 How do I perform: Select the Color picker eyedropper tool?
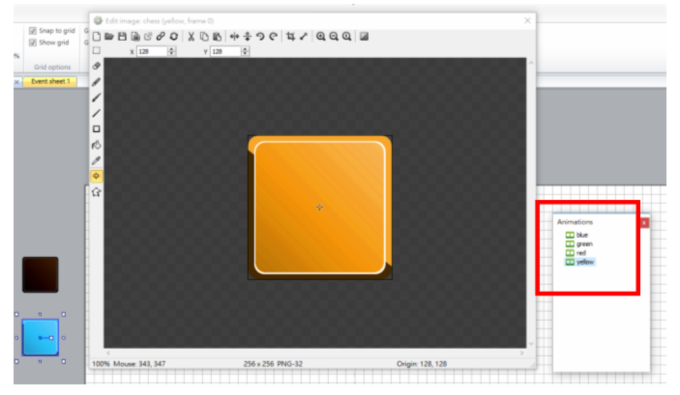(96, 160)
